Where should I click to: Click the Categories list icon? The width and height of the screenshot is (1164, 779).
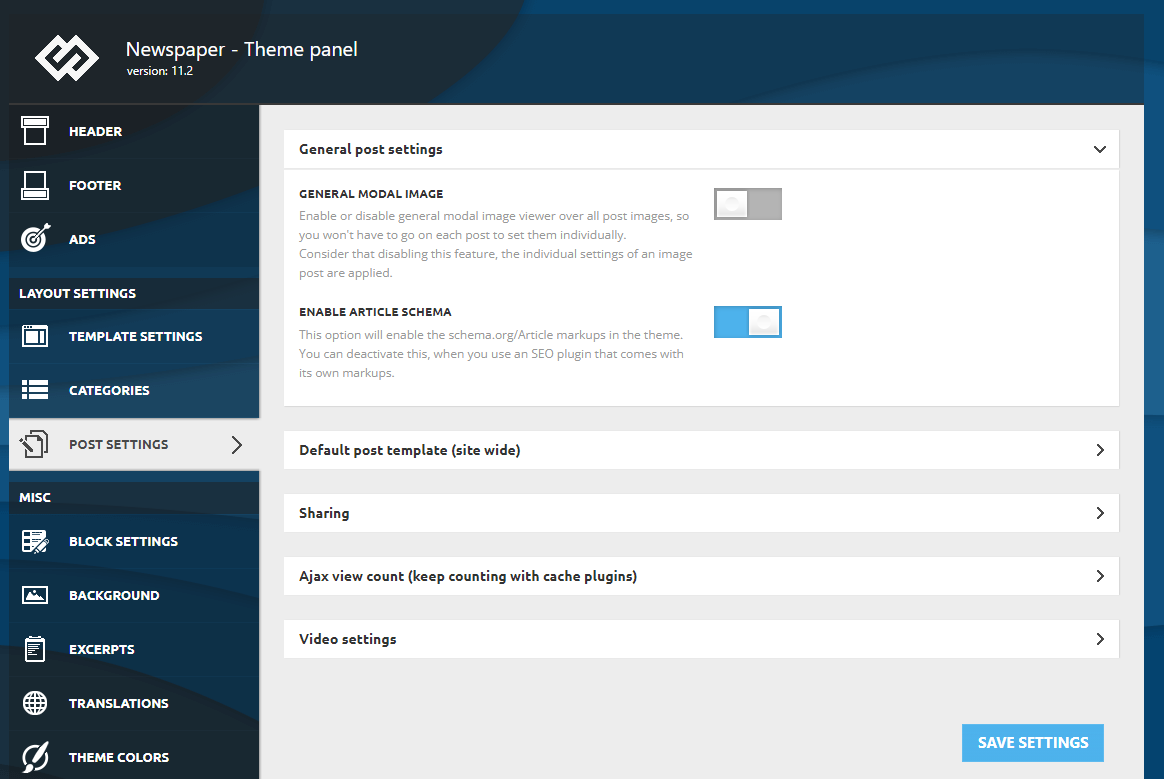tap(35, 390)
